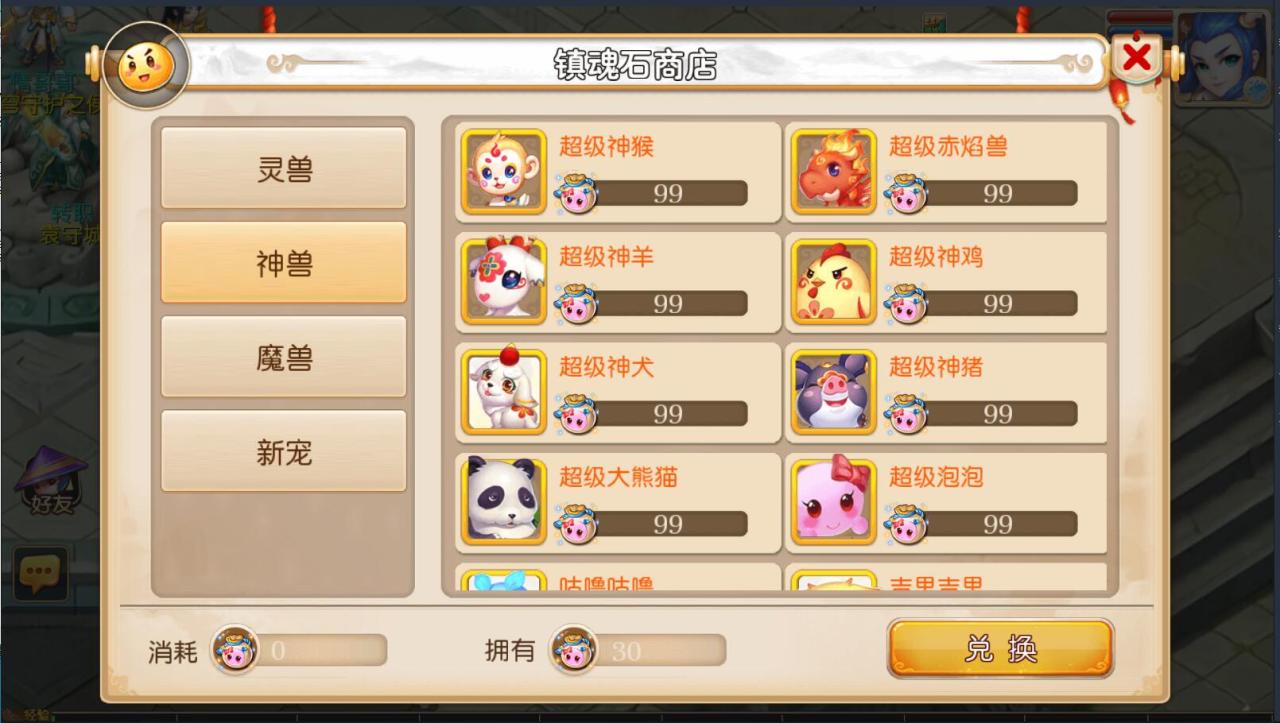1280x723 pixels.
Task: Select the 超级神猴 monkey pet icon
Action: coord(504,172)
